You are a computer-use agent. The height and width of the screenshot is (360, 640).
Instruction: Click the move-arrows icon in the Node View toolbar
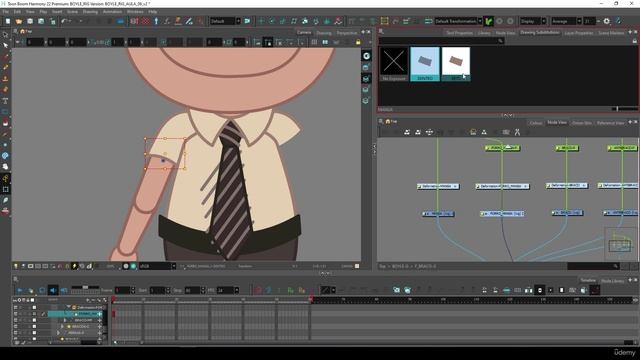[429, 132]
